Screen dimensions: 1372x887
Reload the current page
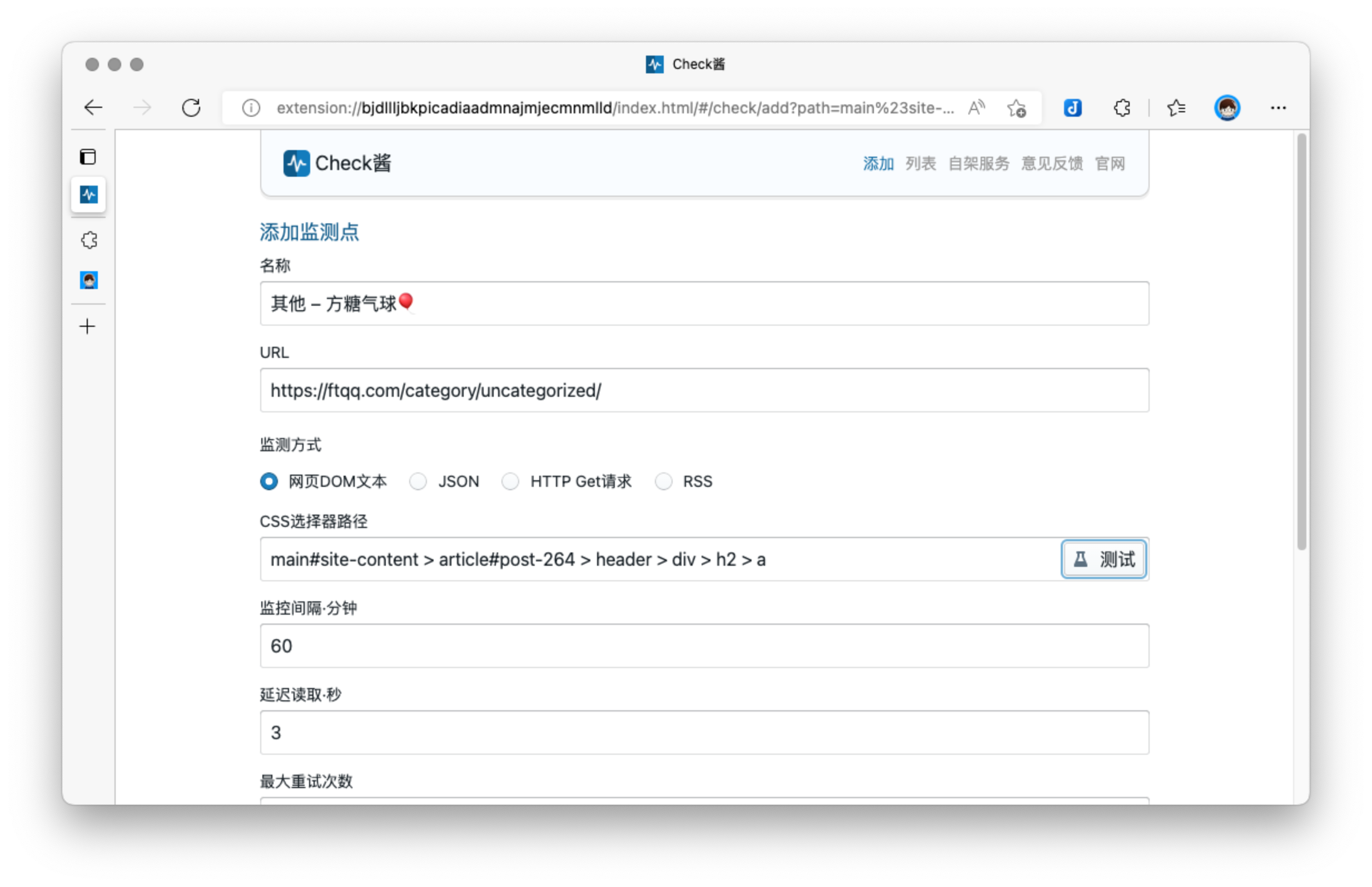click(x=191, y=108)
